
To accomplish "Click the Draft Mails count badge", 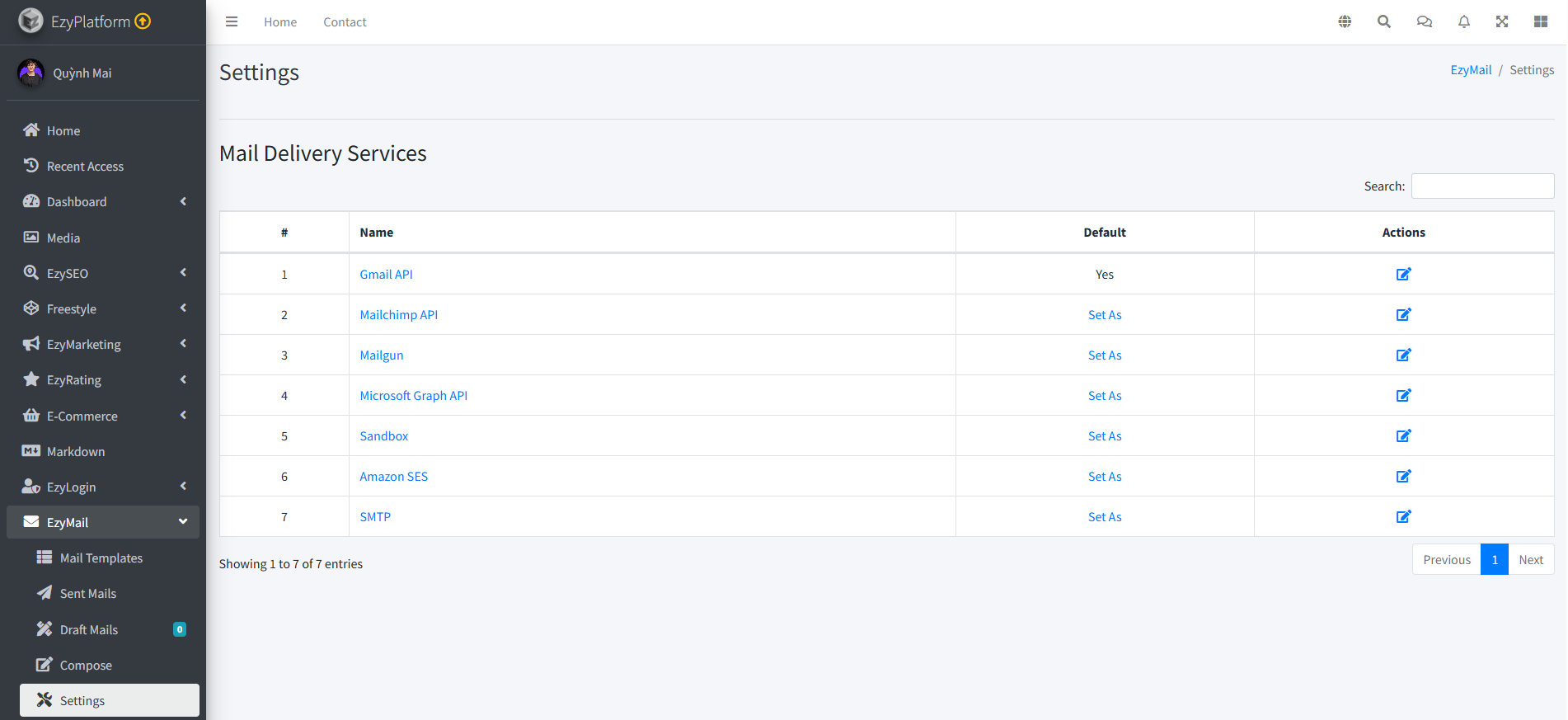I will click(x=180, y=629).
